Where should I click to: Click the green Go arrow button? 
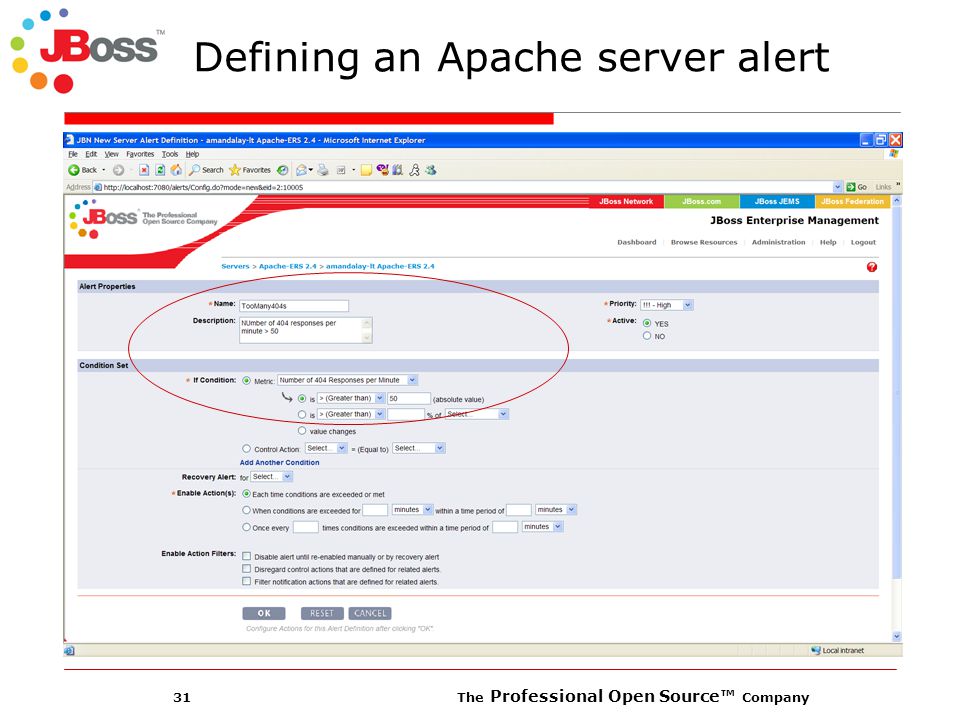coord(851,187)
